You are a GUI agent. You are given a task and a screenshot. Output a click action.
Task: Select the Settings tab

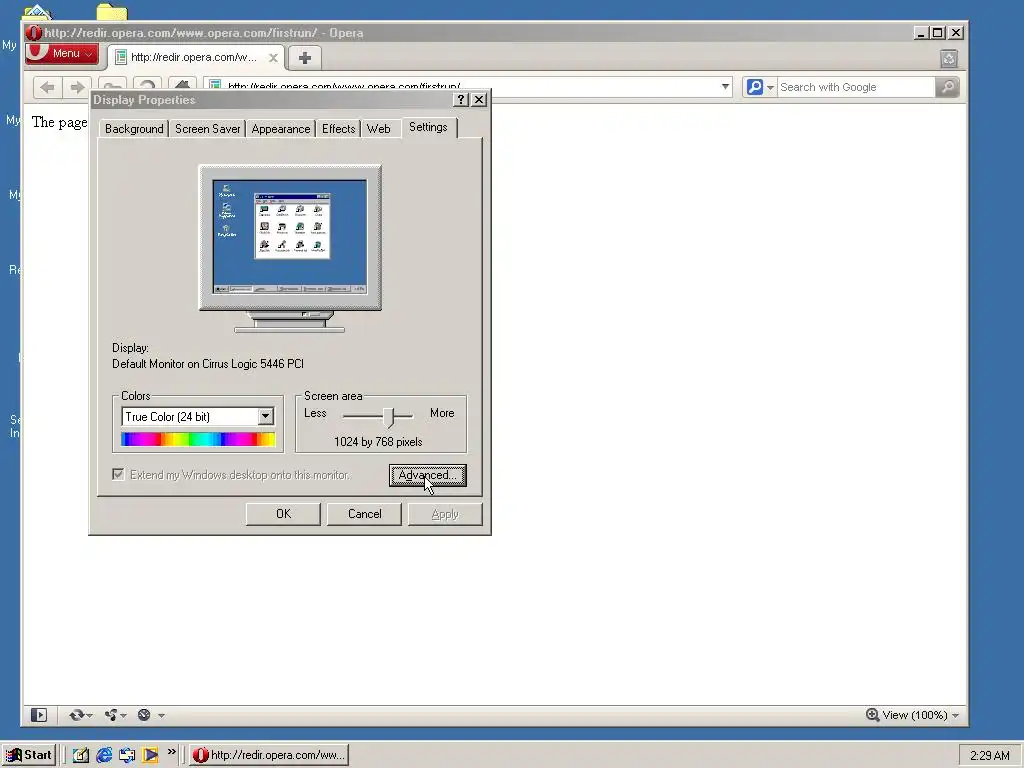(x=428, y=127)
